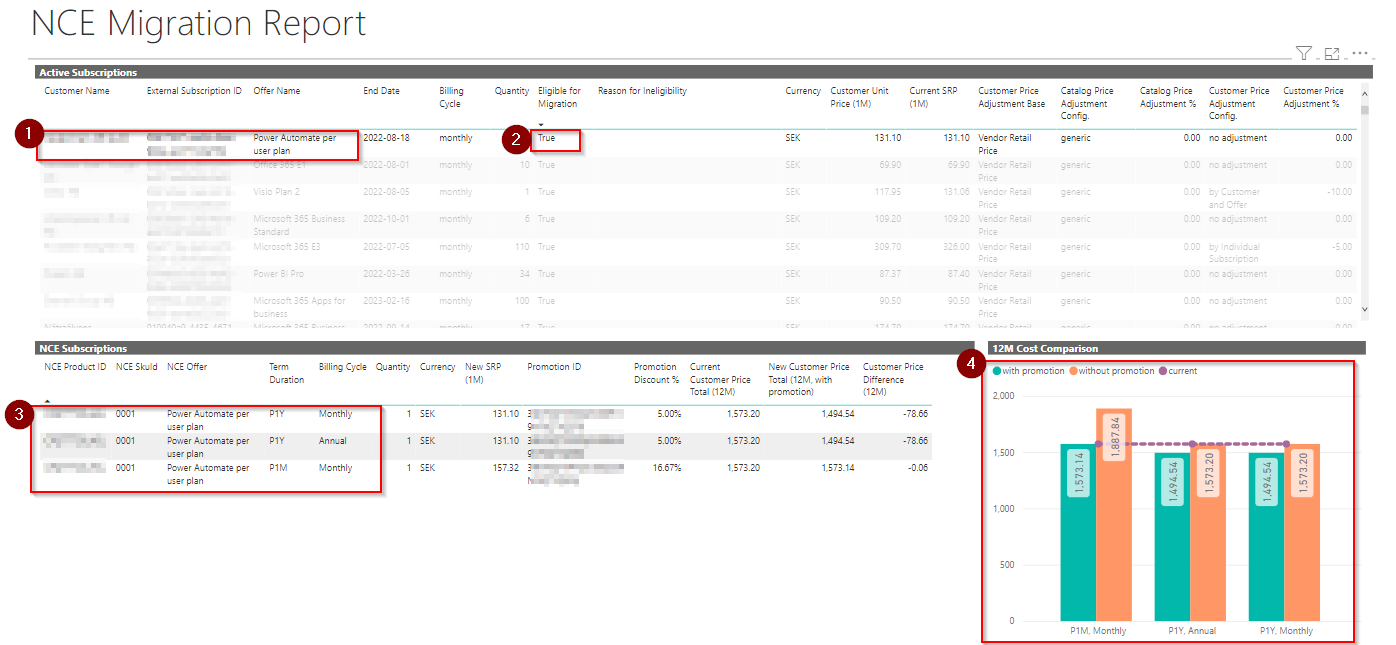Screen dimensions: 1396x645
Task: Sort by the Reason for Ineligibility column header
Action: click(x=642, y=91)
